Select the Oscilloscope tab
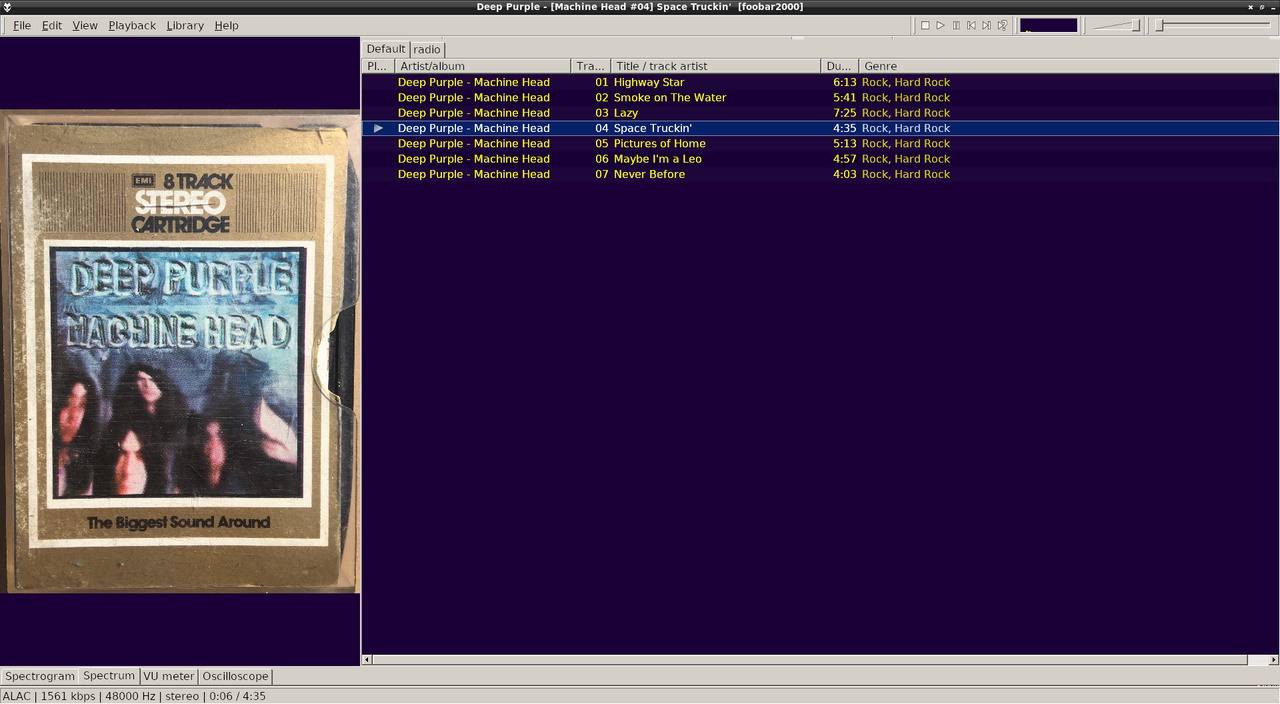The height and width of the screenshot is (704, 1280). [x=235, y=676]
